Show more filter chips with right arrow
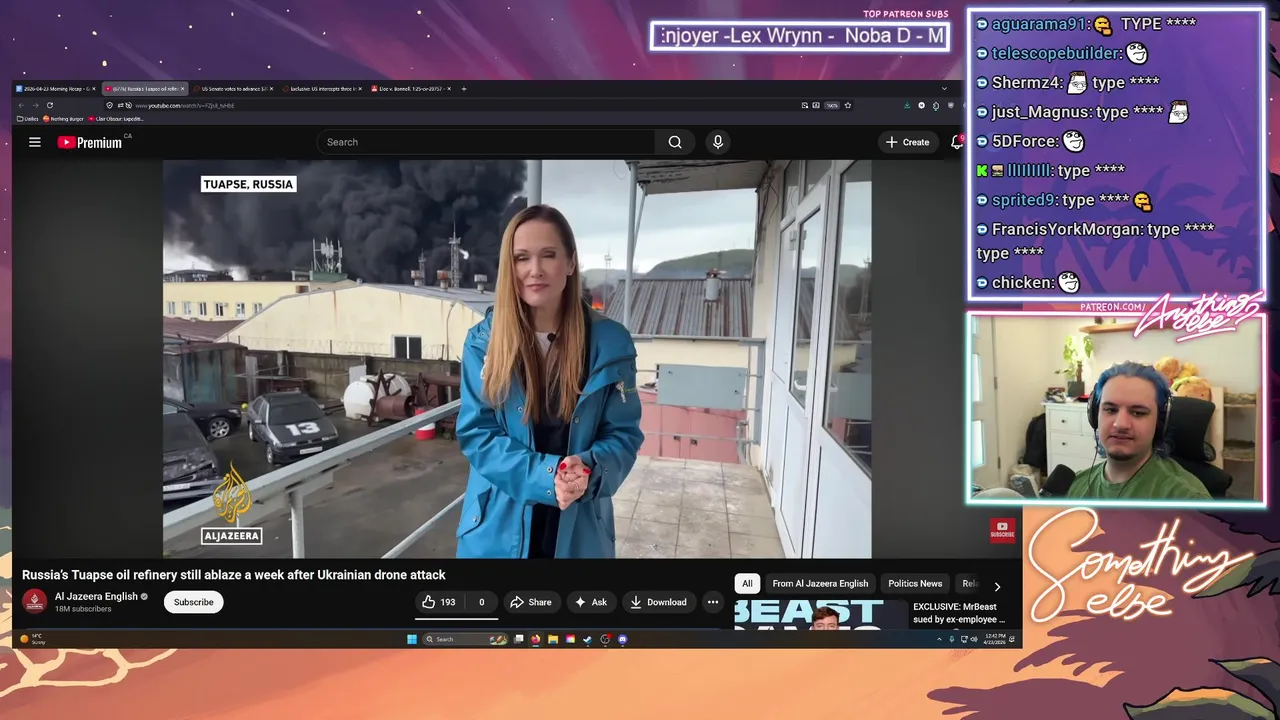This screenshot has width=1280, height=720. (997, 587)
